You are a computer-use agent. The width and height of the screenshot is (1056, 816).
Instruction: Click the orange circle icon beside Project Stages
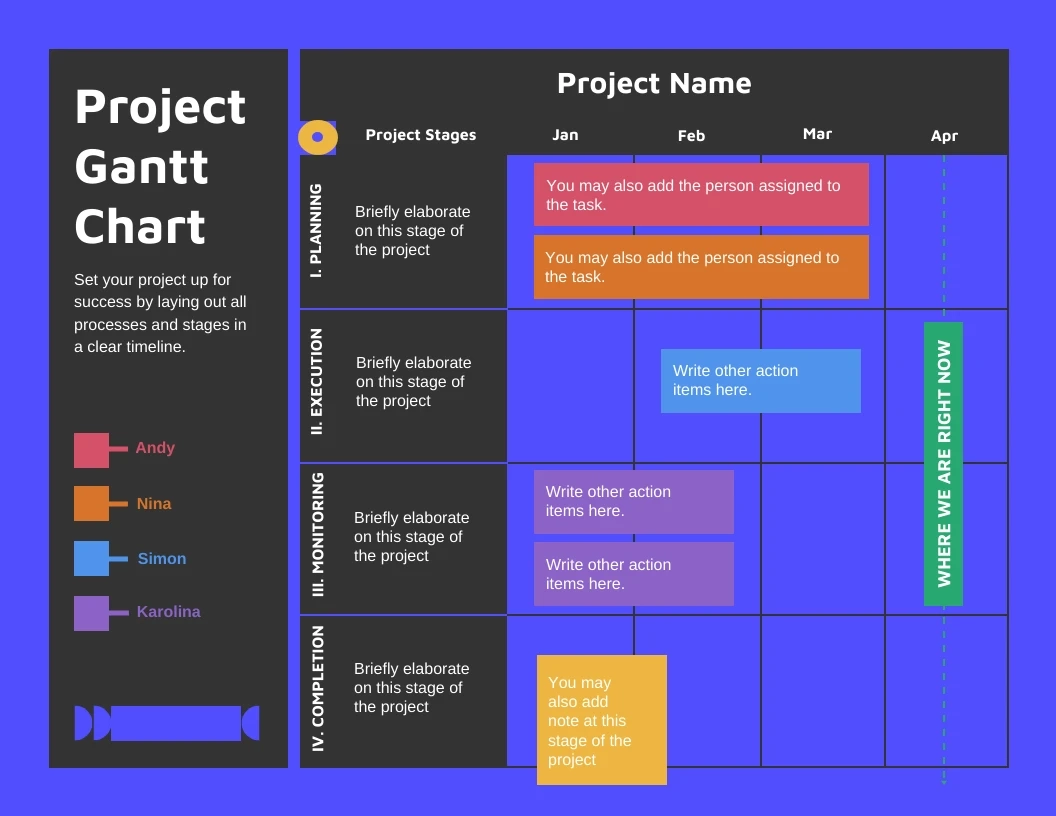[x=317, y=137]
